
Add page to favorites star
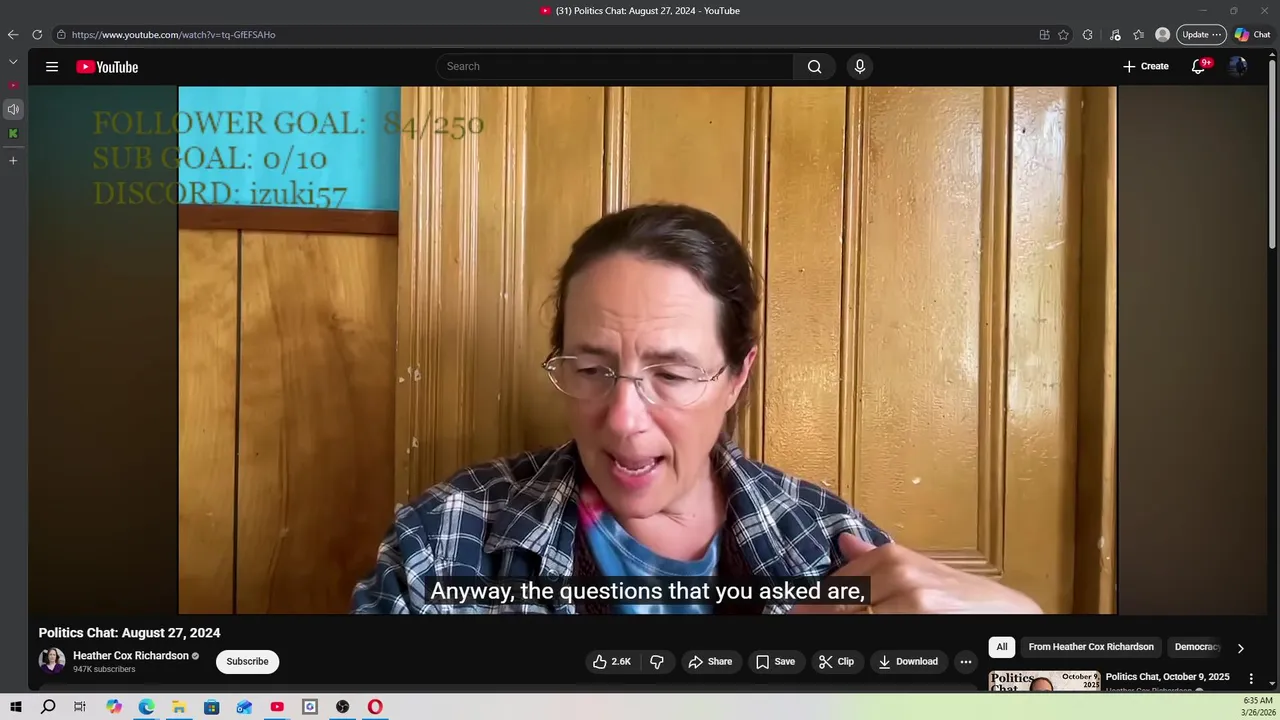(1063, 34)
